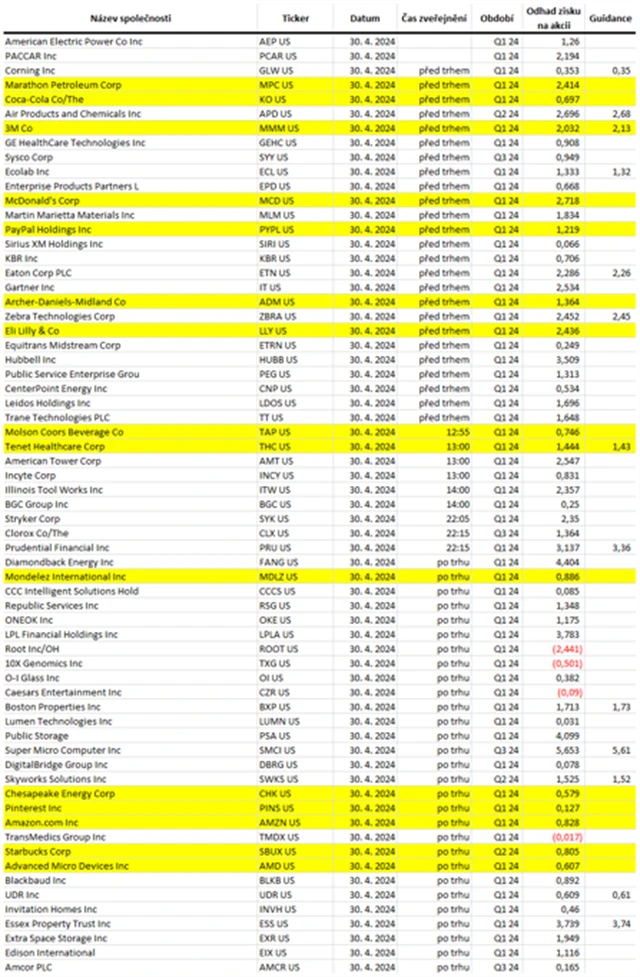
Task: Select guidance 3,36 for Prudential Financial
Action: coord(621,548)
